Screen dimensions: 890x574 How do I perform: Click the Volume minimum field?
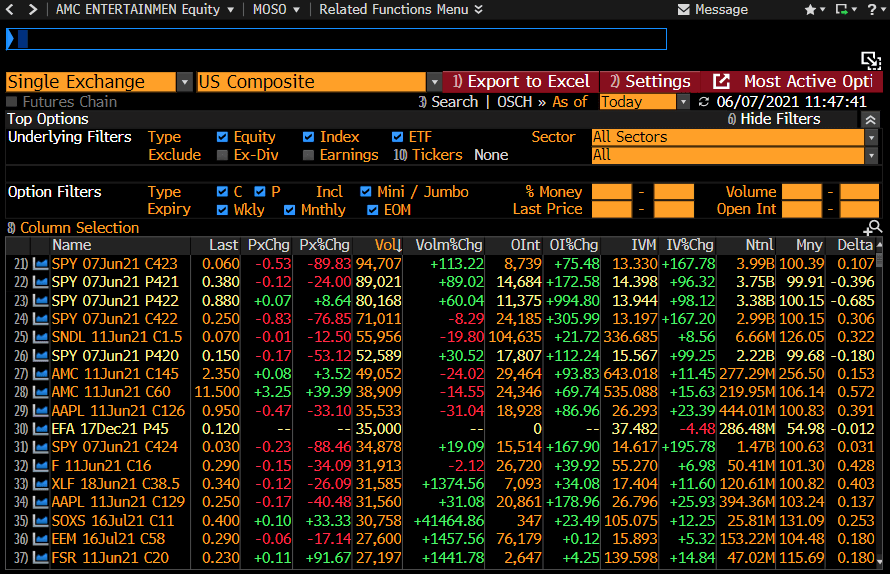click(x=801, y=192)
